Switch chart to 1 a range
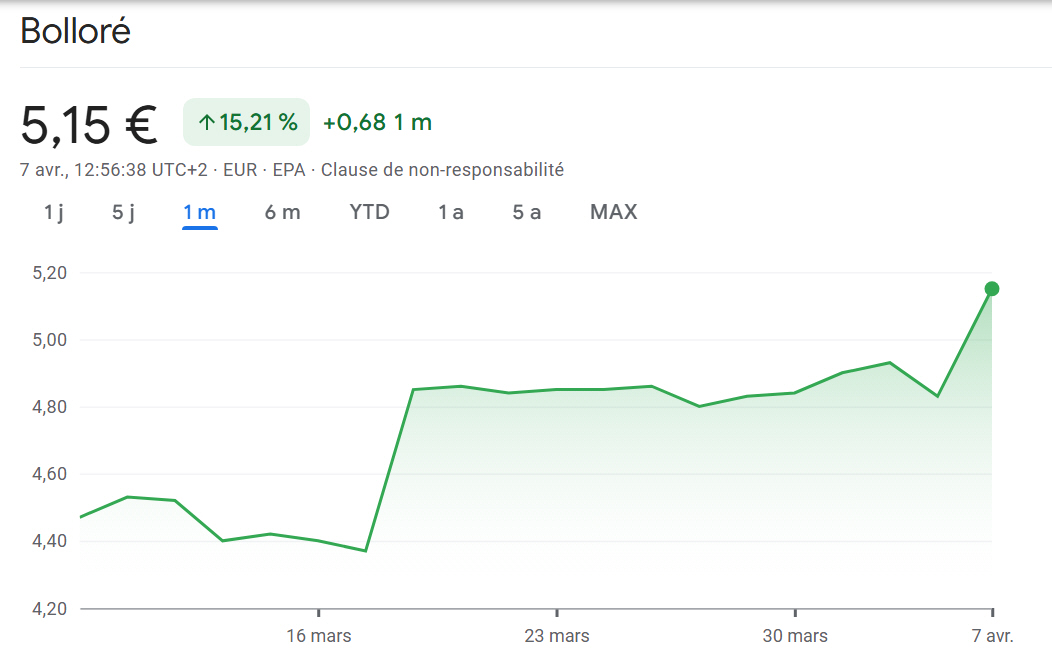The image size is (1052, 671). 451,212
